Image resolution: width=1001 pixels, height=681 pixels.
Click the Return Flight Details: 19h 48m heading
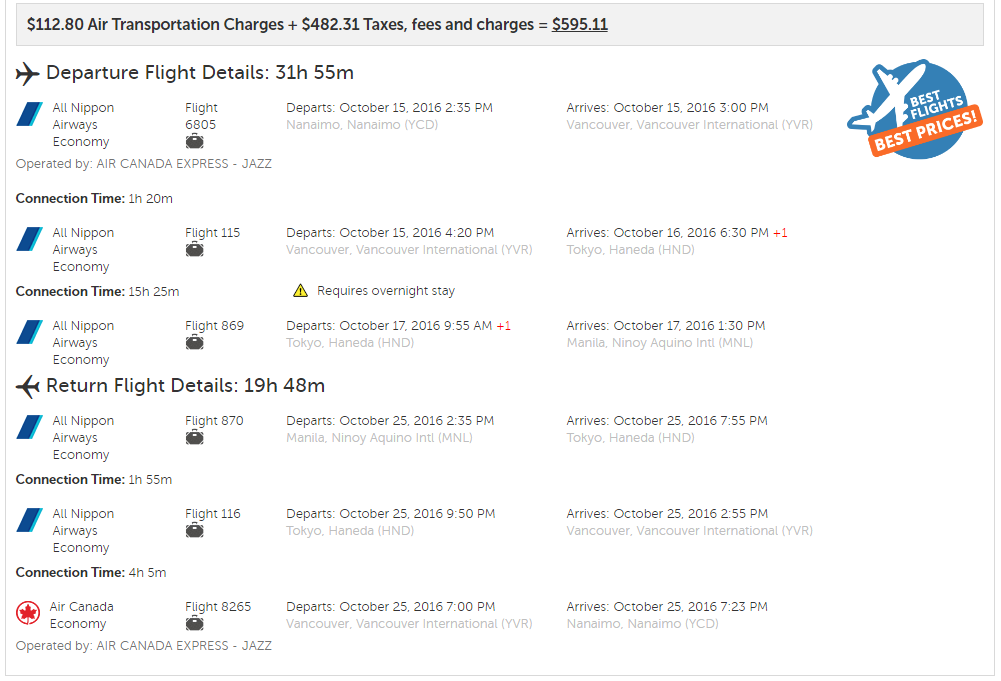click(186, 385)
